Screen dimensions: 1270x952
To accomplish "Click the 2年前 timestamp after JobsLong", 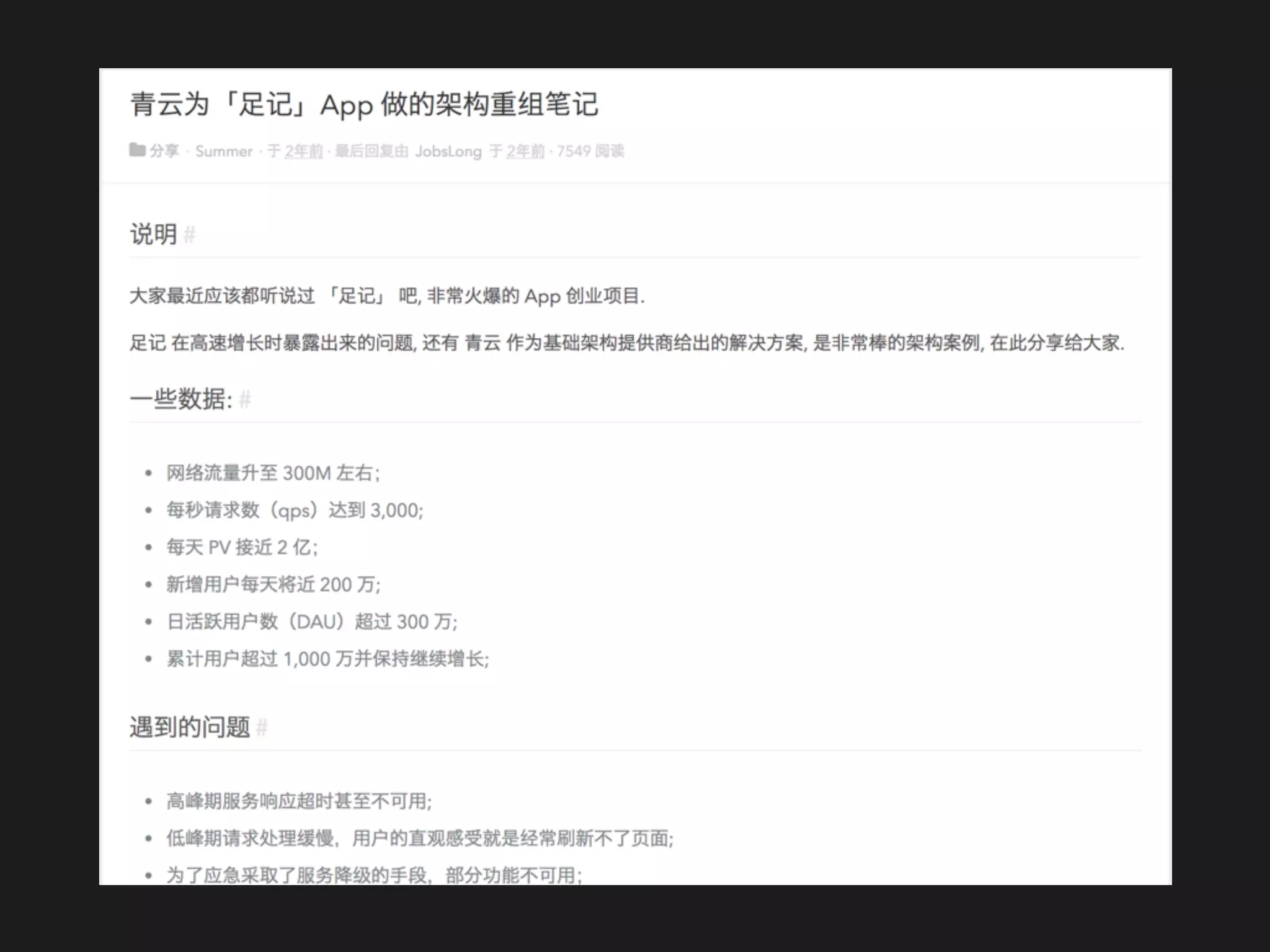I will (x=525, y=151).
